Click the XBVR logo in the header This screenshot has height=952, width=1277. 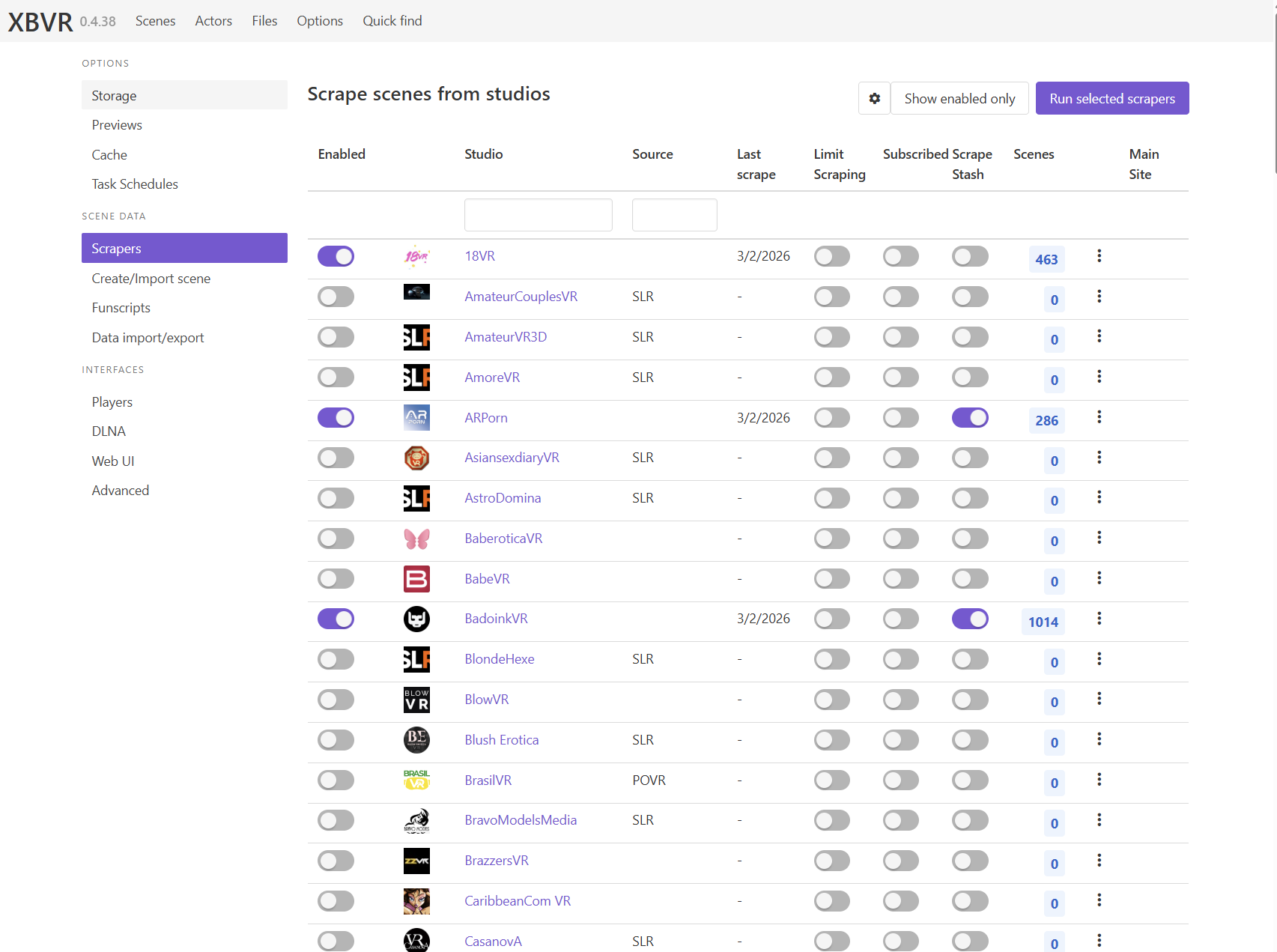click(x=39, y=21)
